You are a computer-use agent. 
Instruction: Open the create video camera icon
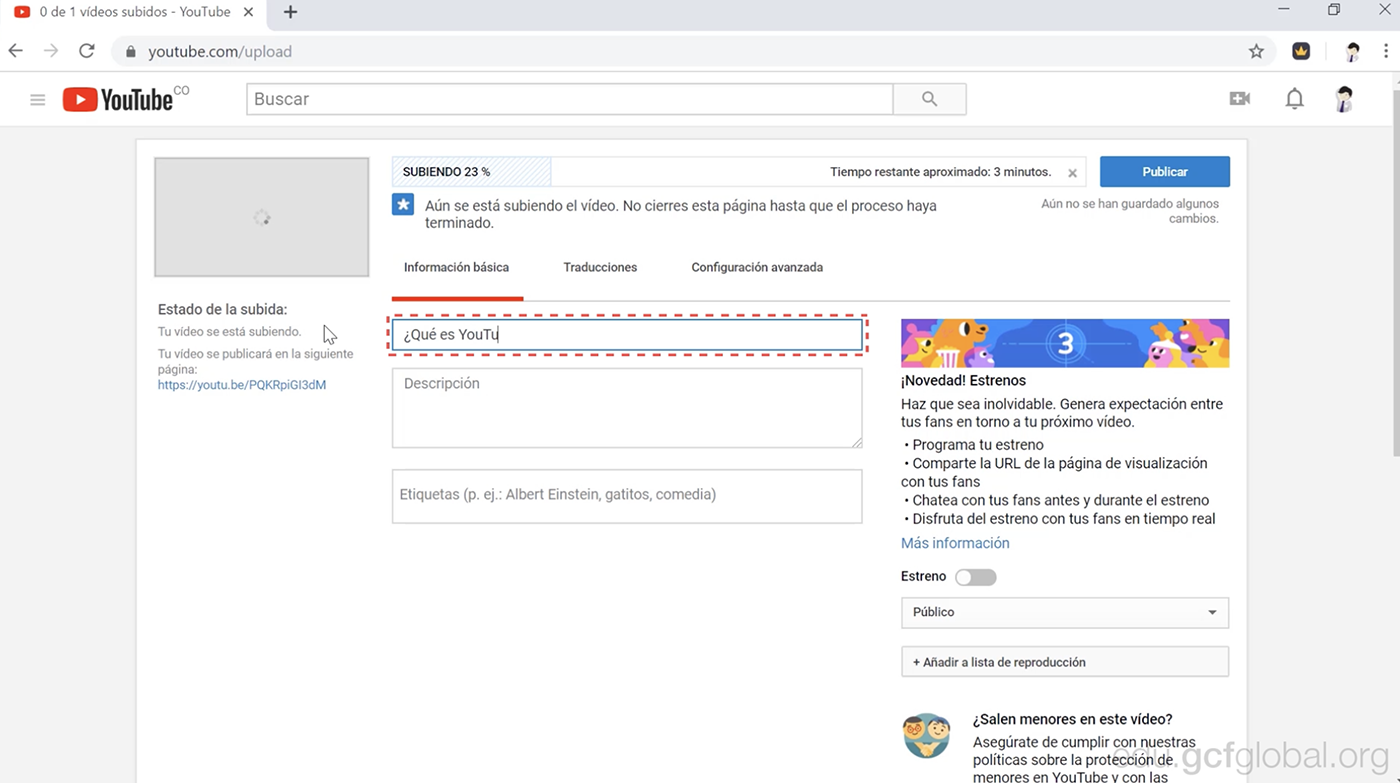point(1240,99)
